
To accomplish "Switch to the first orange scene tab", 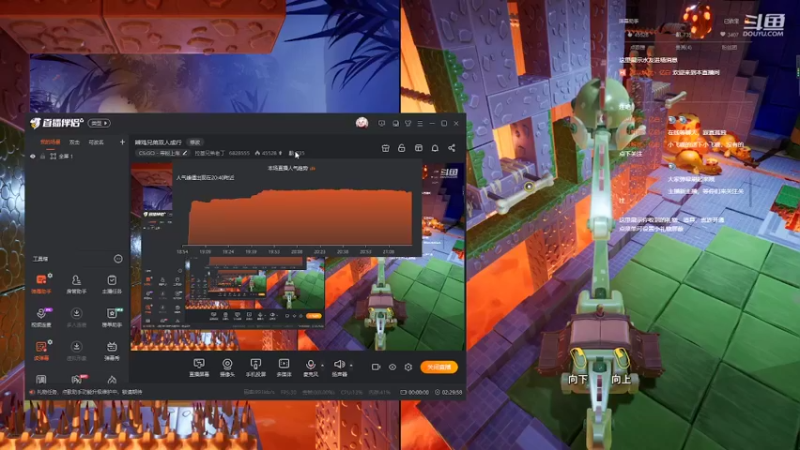I will coord(50,142).
